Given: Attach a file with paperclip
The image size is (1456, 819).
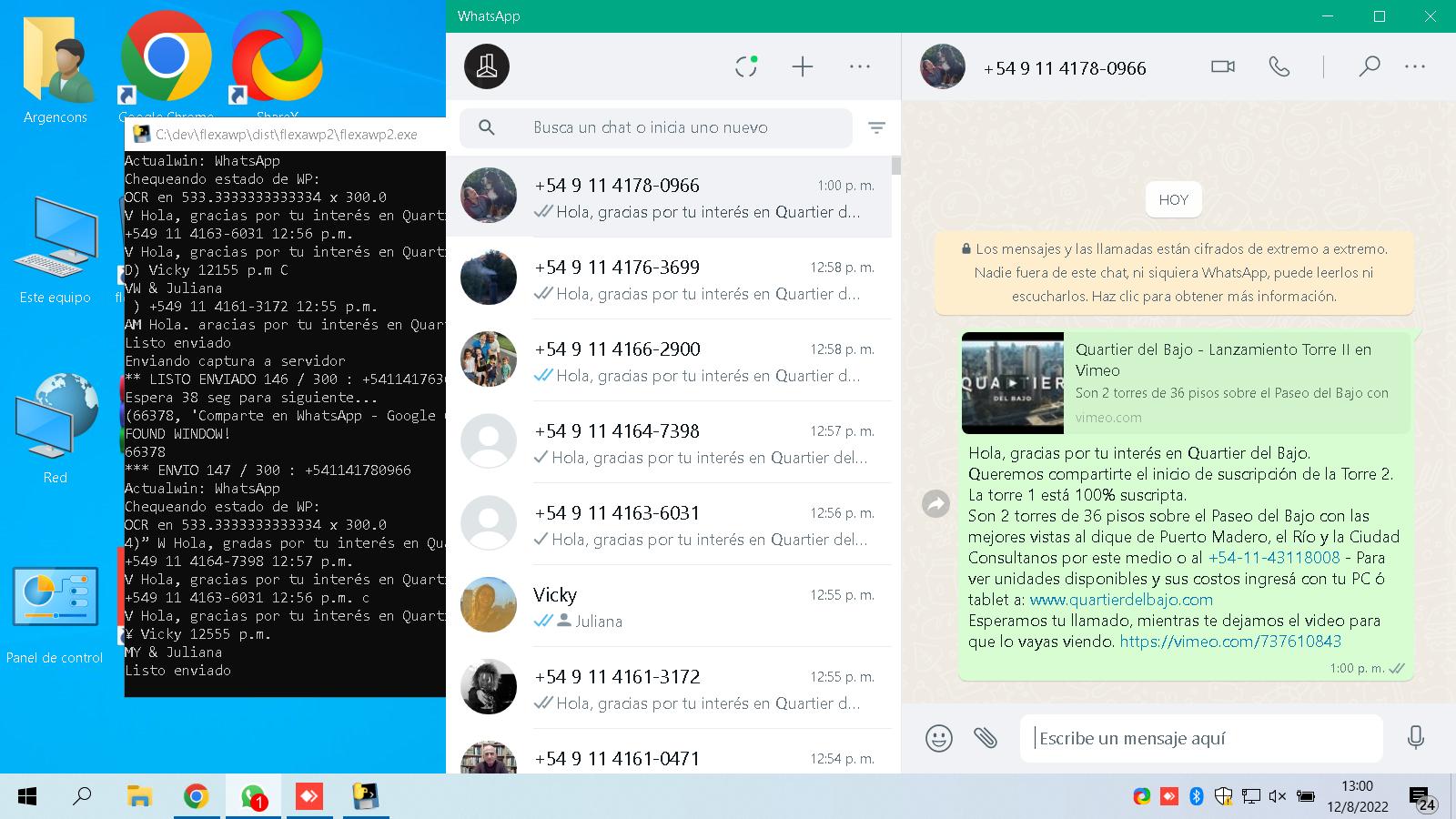Looking at the screenshot, I should pos(986,738).
